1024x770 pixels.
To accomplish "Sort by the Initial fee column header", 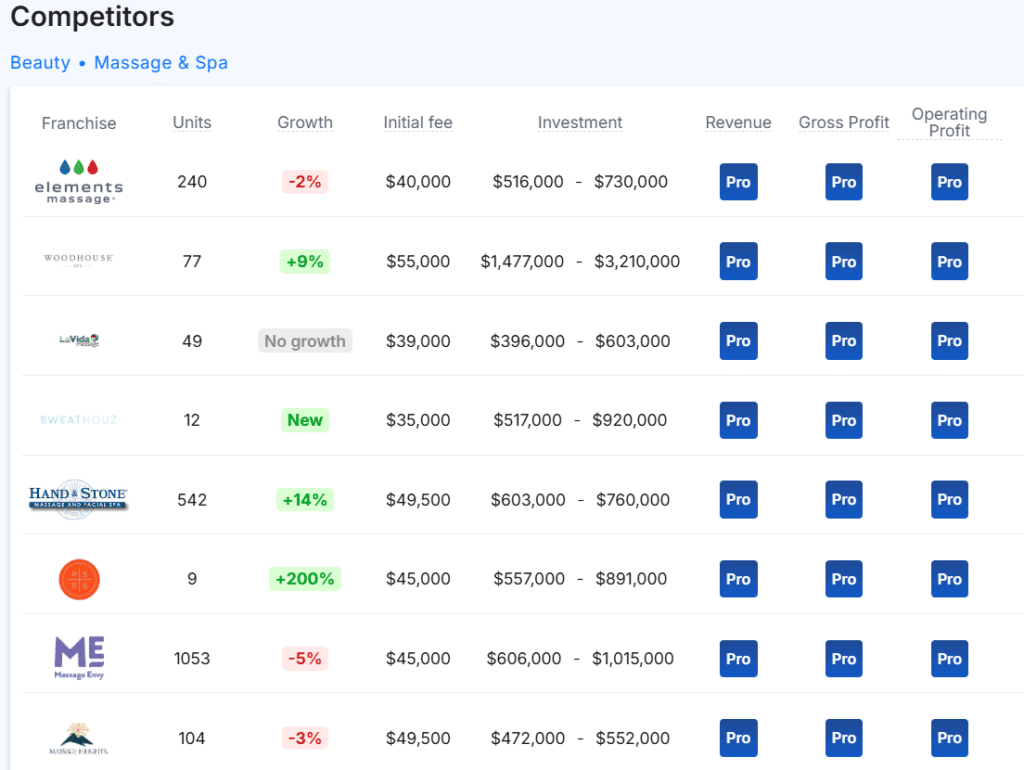I will click(x=418, y=123).
